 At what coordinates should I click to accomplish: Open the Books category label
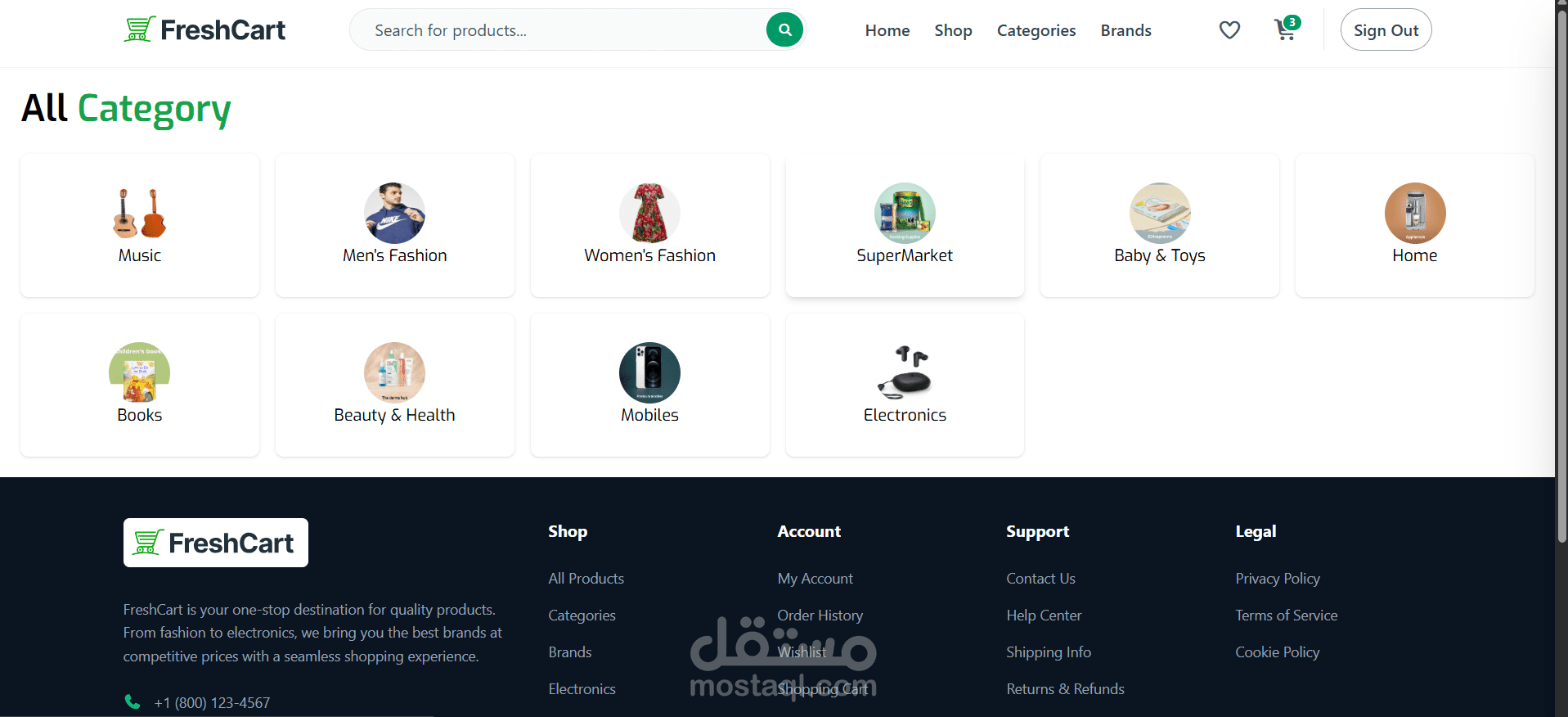140,415
